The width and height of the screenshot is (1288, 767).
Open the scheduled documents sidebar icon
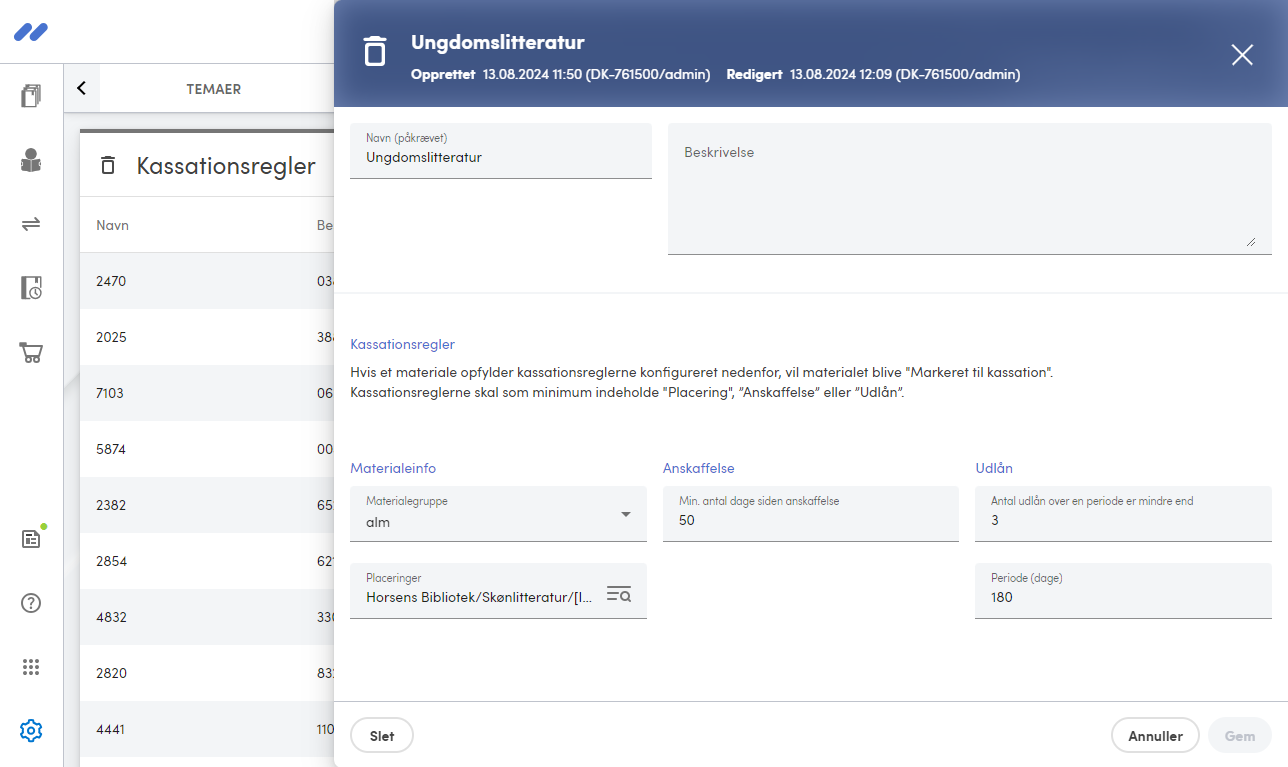click(x=31, y=288)
